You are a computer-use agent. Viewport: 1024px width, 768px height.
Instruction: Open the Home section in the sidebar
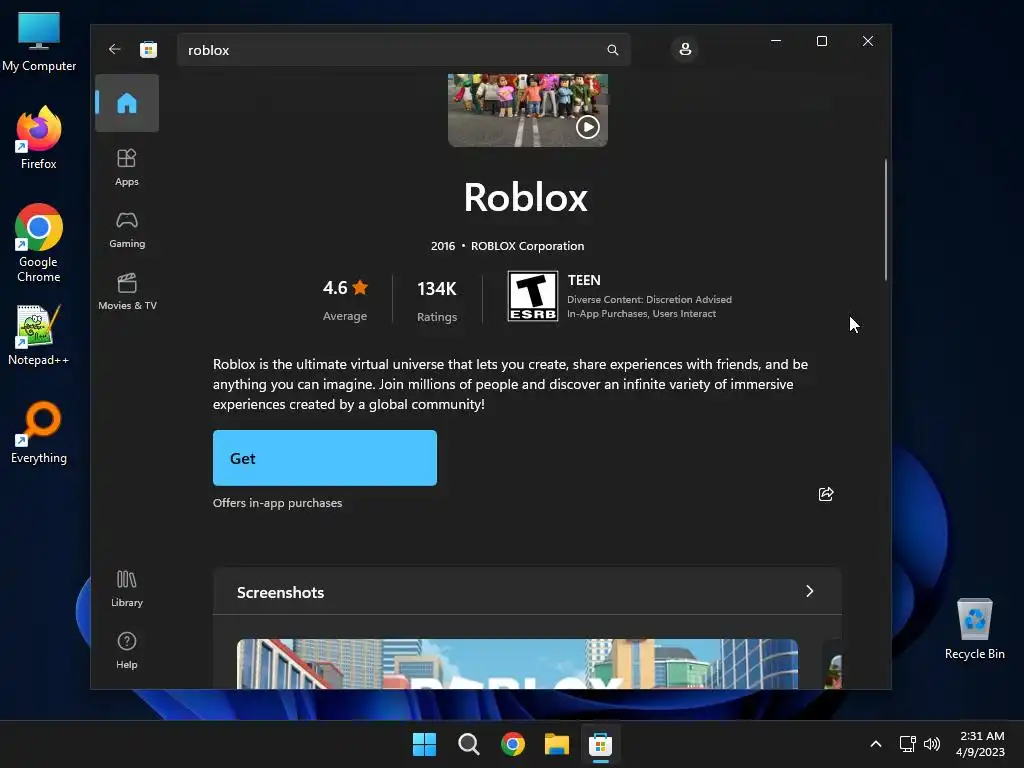point(127,103)
